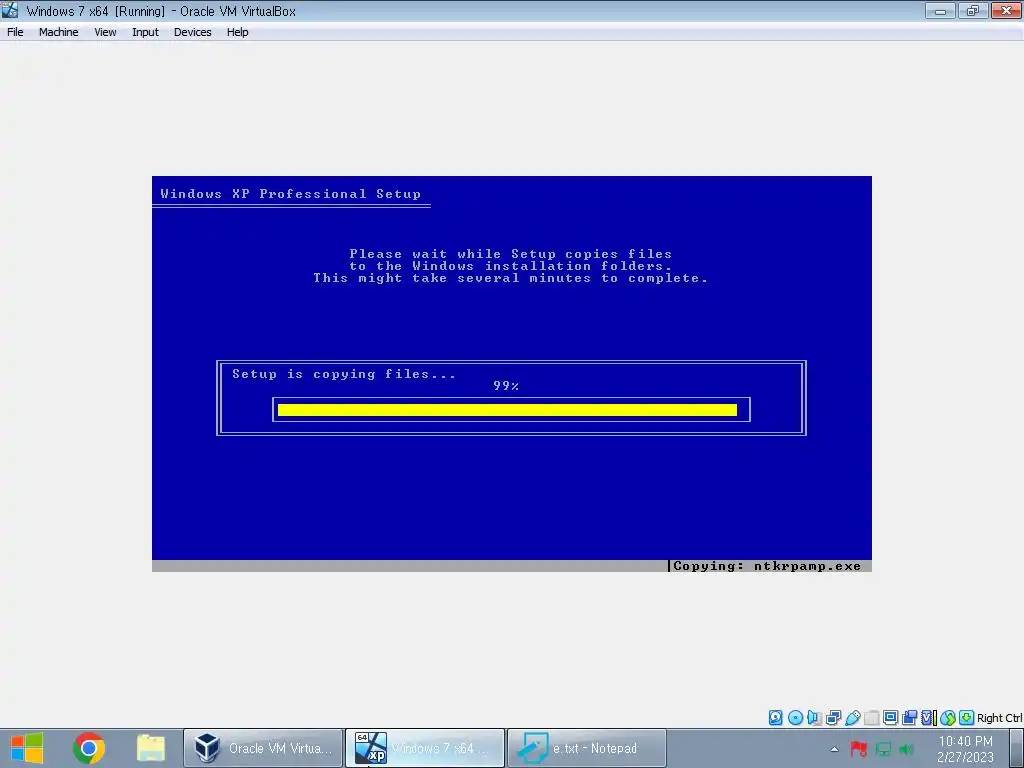Minimize the VirtualBox VM window
This screenshot has height=768, width=1024.
pos(940,10)
